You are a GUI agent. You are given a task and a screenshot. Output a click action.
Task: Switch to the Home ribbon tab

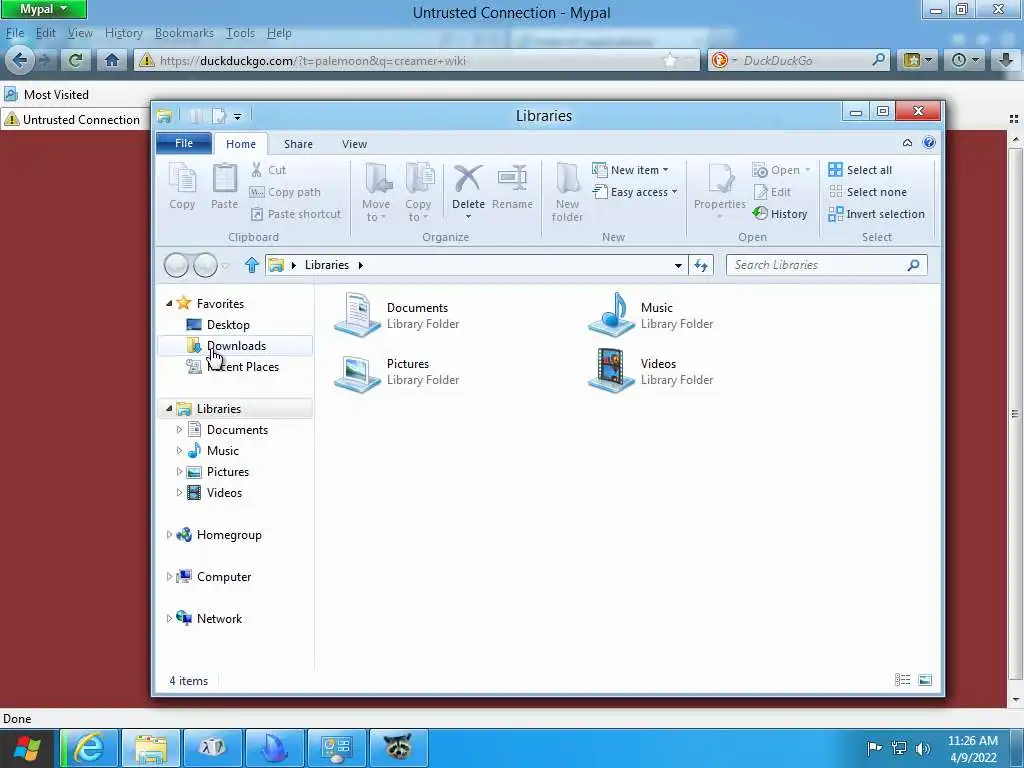(241, 144)
